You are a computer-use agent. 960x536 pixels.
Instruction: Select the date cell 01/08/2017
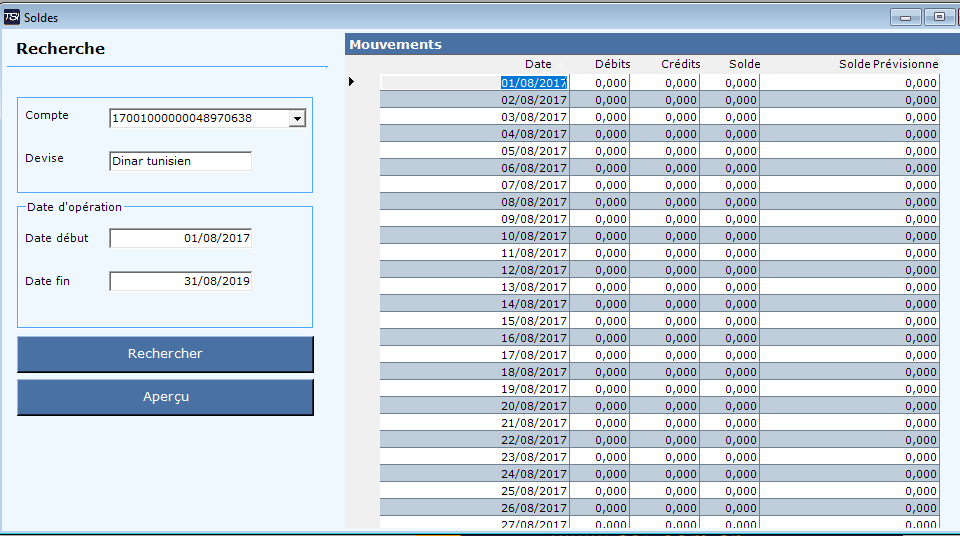click(x=474, y=83)
